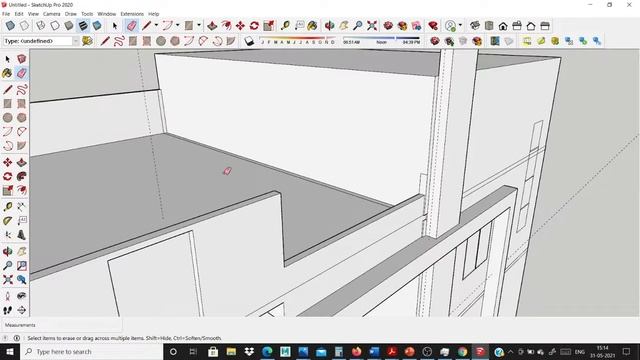Image resolution: width=640 pixels, height=360 pixels.
Task: Open the Window menu
Action: click(x=107, y=14)
